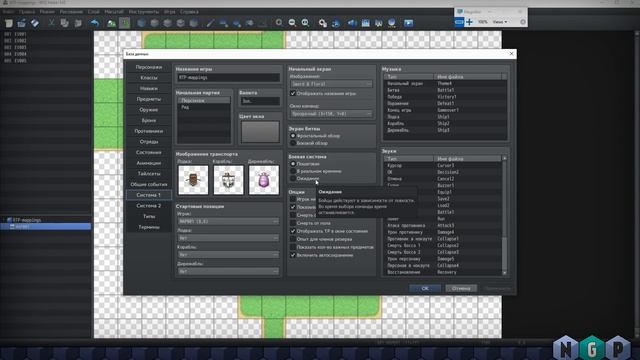Click the Magnifier window plus icon
Viewport: 640px width, 360px height.
469,22
